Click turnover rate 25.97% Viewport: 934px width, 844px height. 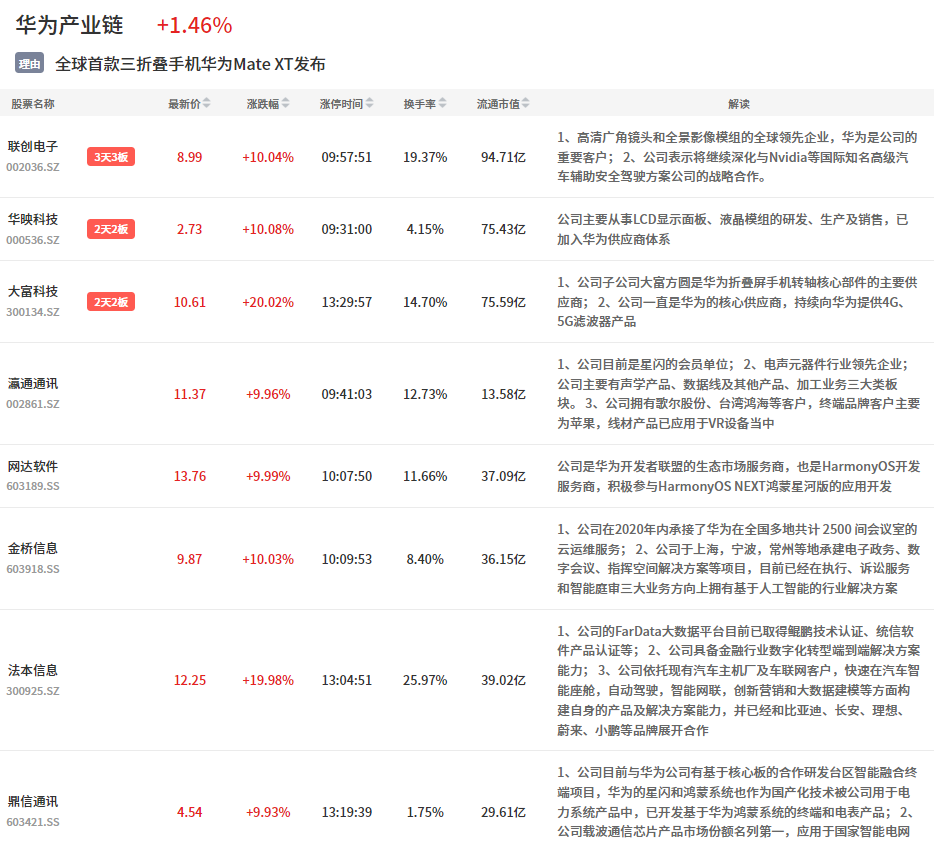[425, 680]
